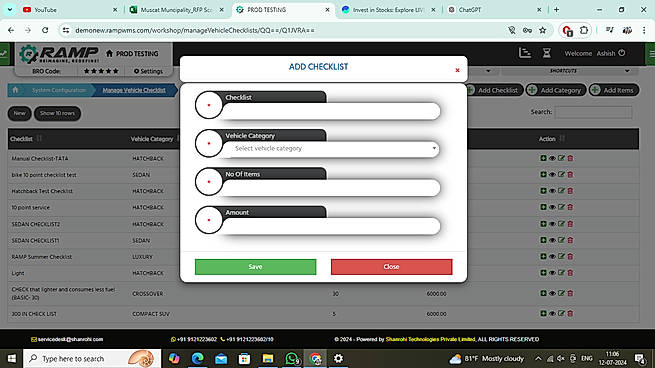This screenshot has width=655, height=368.
Task: Click the No Of Items input field
Action: pos(331,188)
